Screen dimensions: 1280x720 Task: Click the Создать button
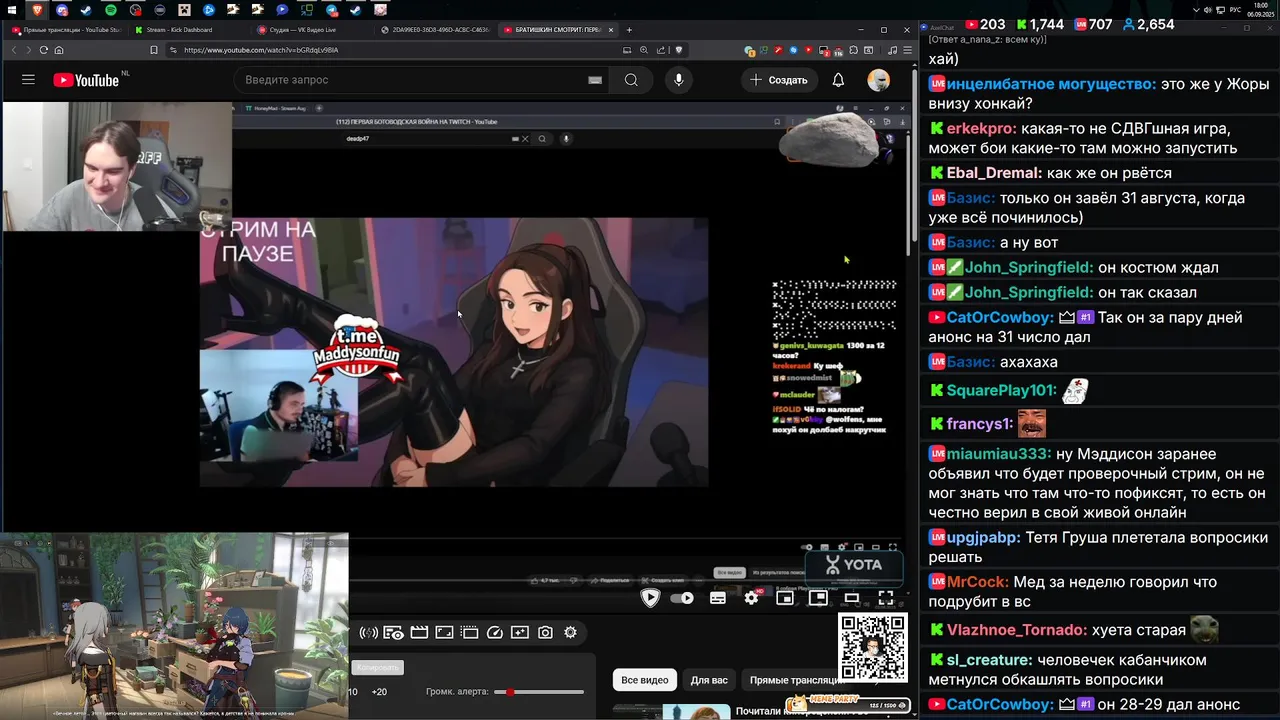click(x=779, y=80)
